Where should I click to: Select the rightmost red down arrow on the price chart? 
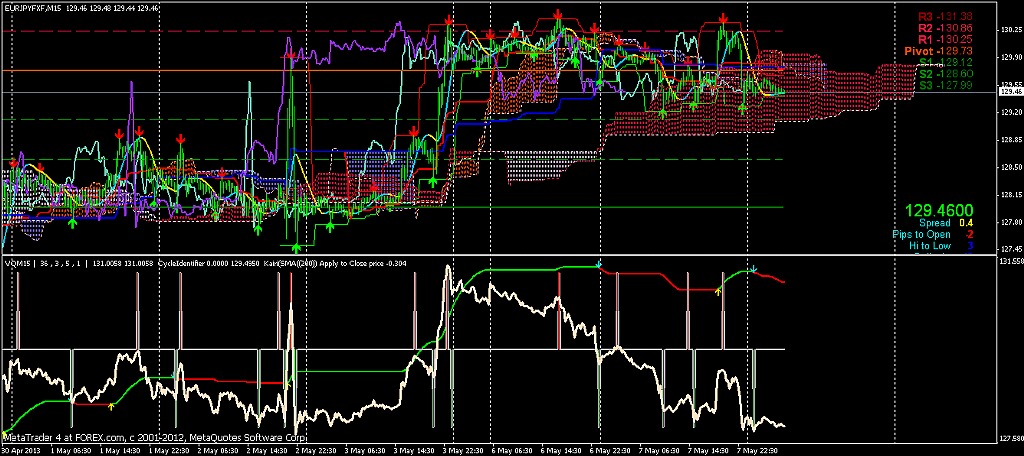(723, 18)
